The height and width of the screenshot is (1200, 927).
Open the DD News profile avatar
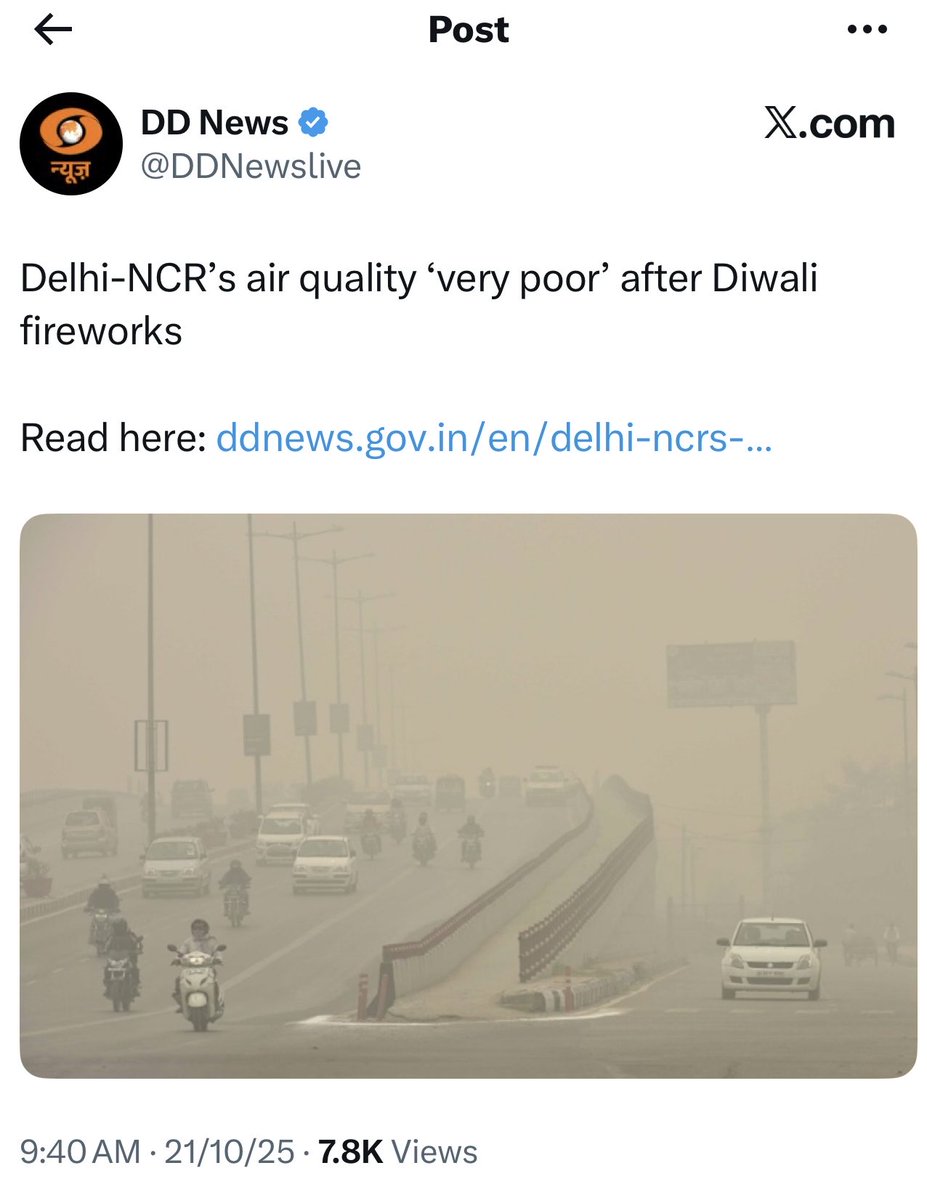[70, 144]
